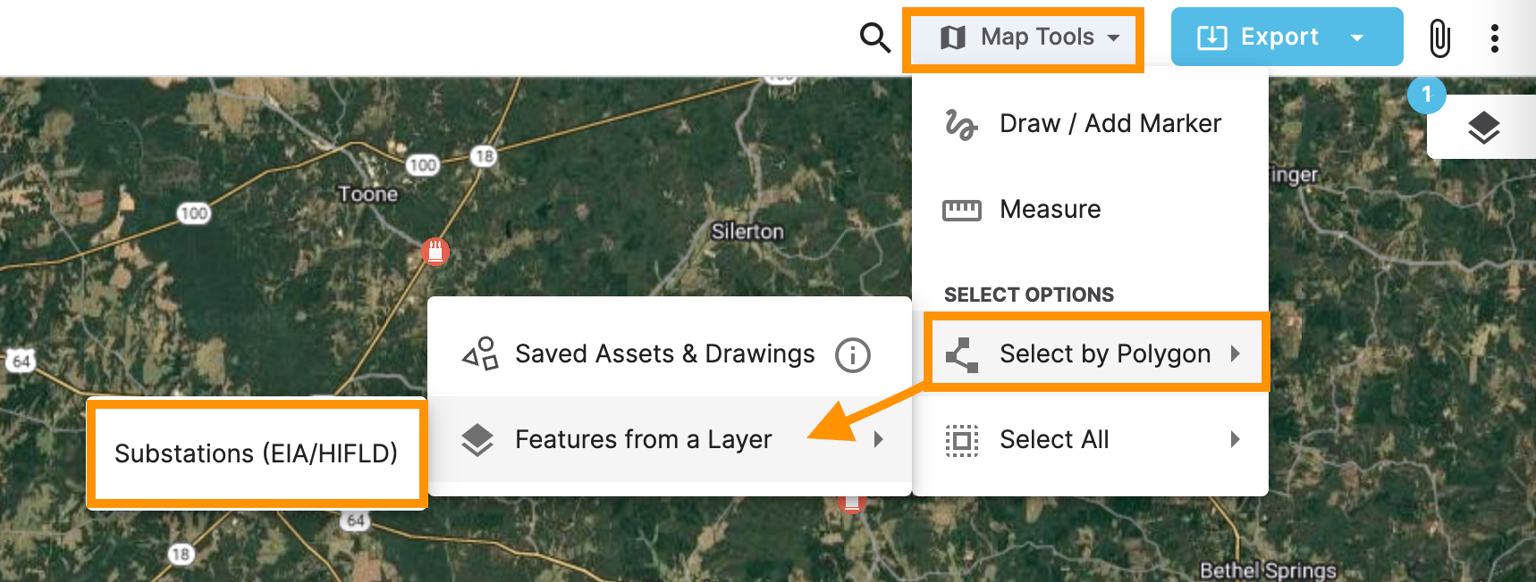Click the Saved Assets & Drawings entry

coord(664,354)
